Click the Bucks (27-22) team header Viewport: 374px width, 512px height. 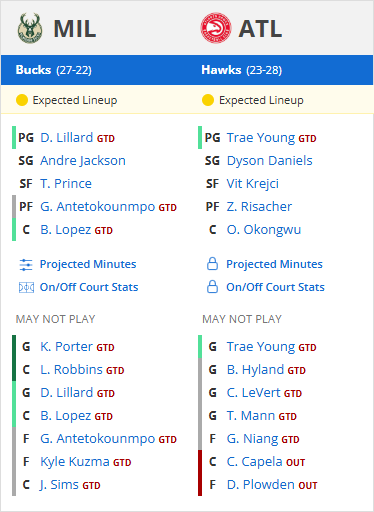[x=54, y=70]
